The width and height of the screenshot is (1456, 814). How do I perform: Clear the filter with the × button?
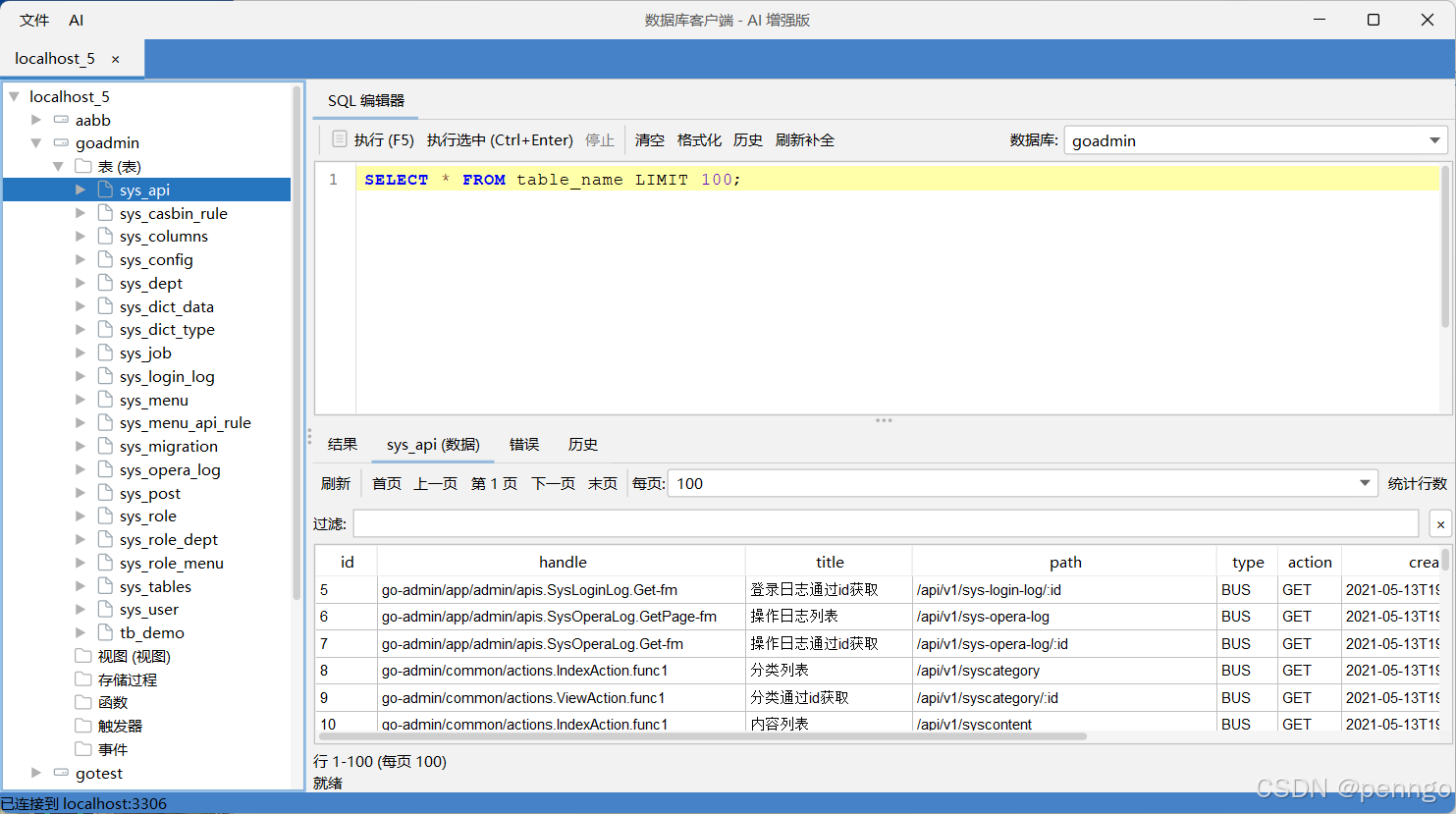coord(1440,524)
